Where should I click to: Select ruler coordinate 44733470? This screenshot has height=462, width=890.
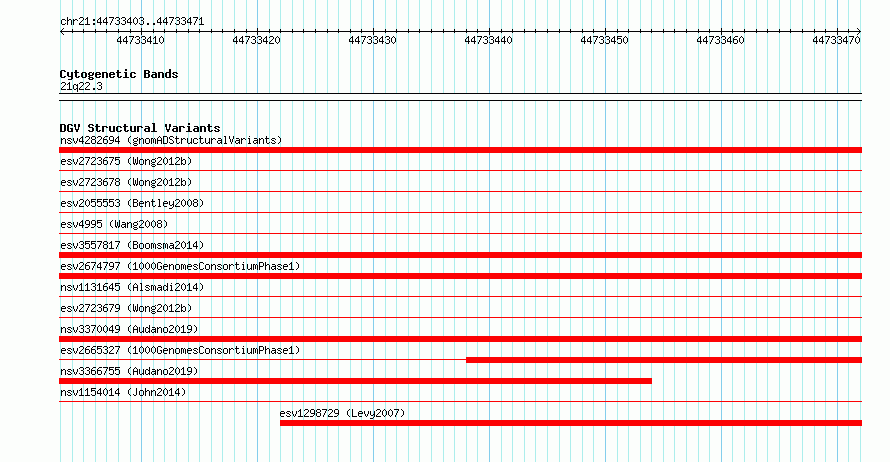coord(836,40)
